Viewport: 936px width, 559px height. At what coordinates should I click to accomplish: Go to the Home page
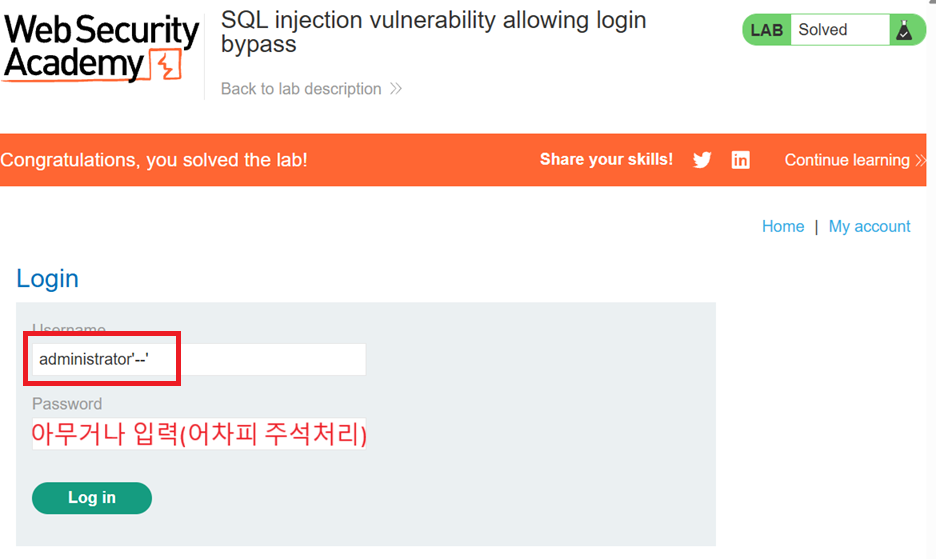(x=783, y=226)
